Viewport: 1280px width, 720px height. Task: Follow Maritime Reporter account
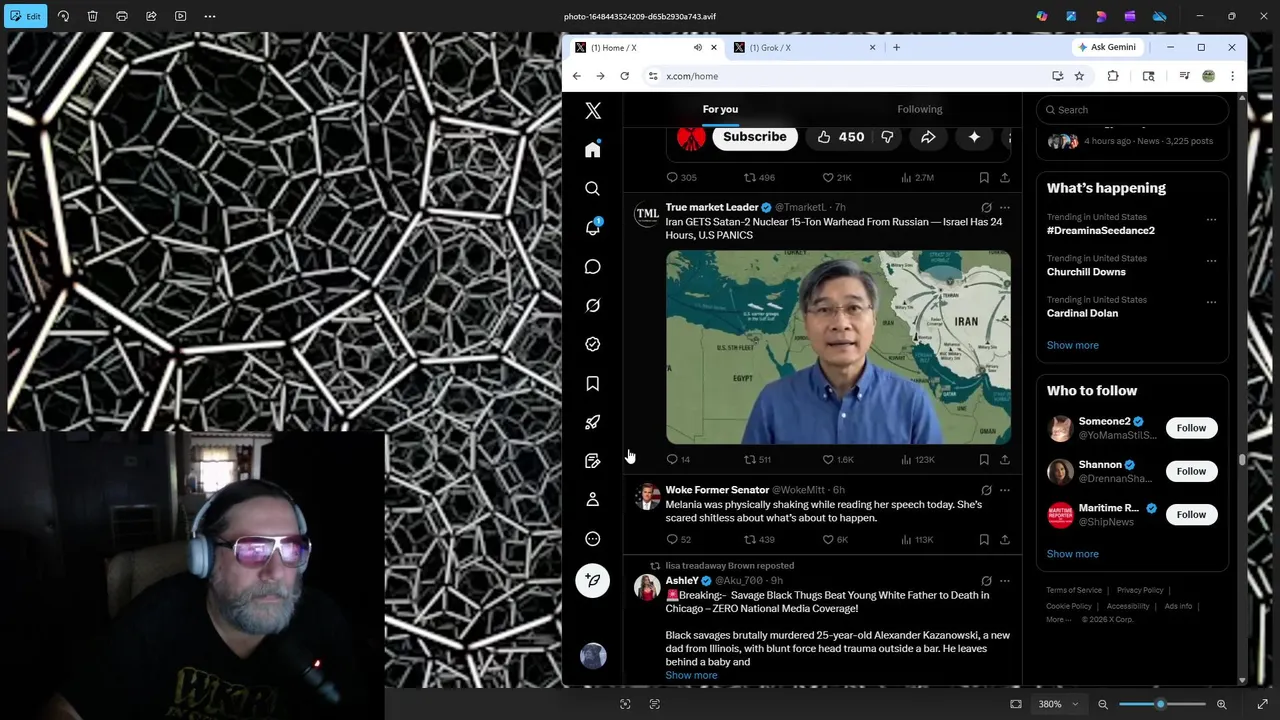1191,514
